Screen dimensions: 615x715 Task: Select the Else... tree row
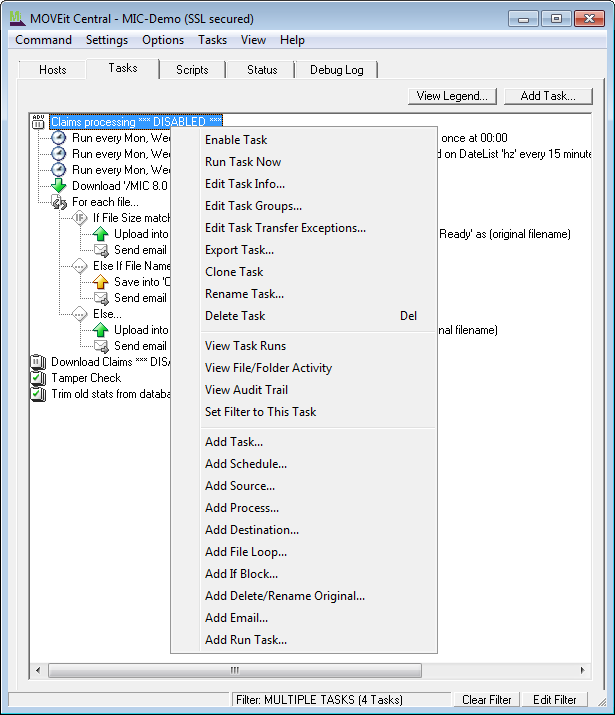click(107, 314)
